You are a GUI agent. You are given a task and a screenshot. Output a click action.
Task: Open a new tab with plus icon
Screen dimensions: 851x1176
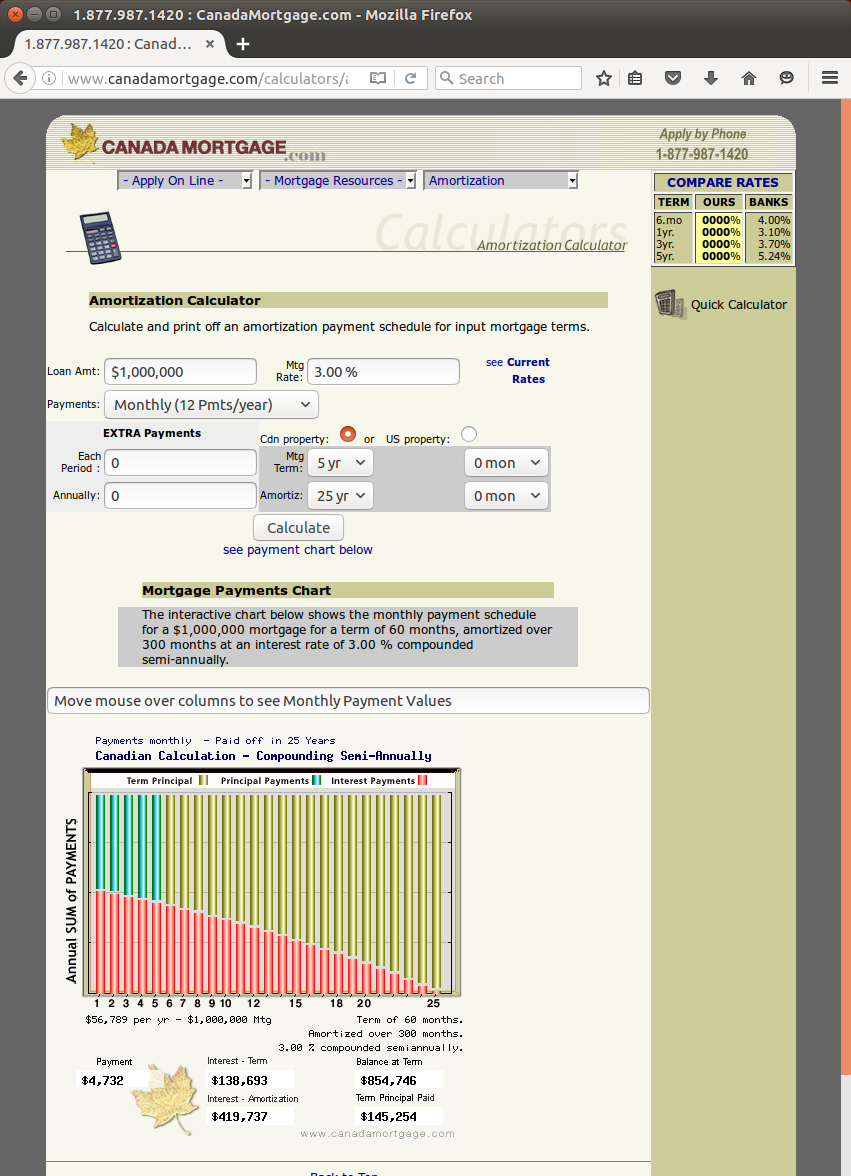pos(243,44)
